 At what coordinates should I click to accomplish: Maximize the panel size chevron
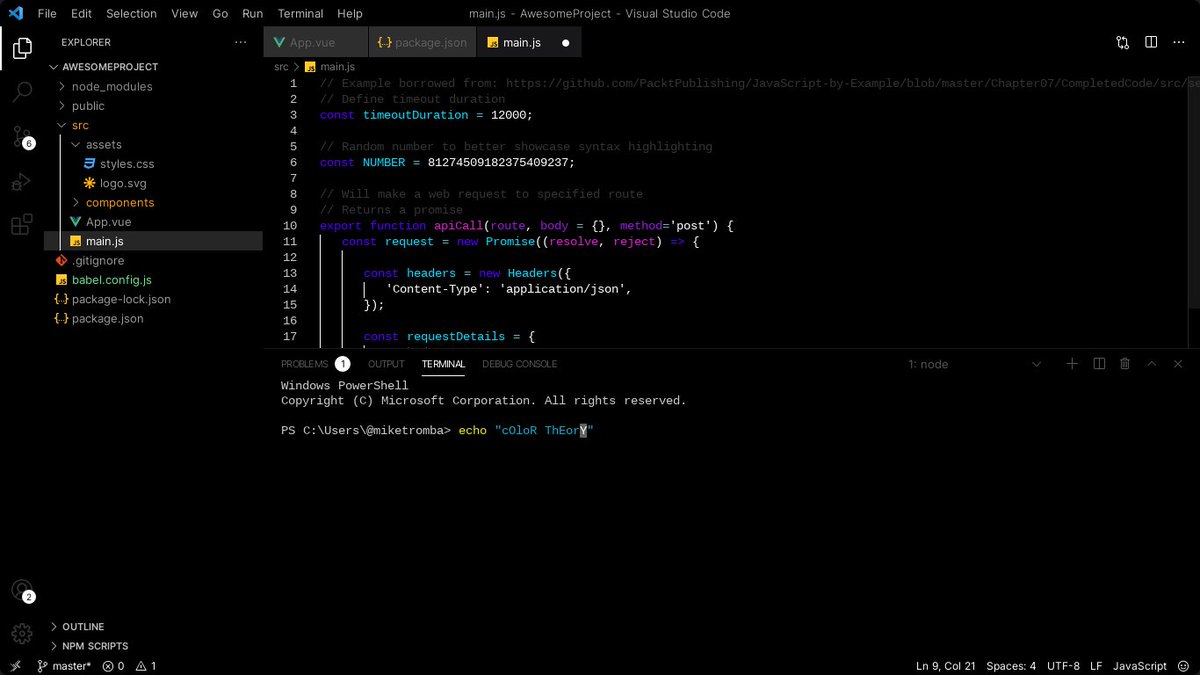1152,364
